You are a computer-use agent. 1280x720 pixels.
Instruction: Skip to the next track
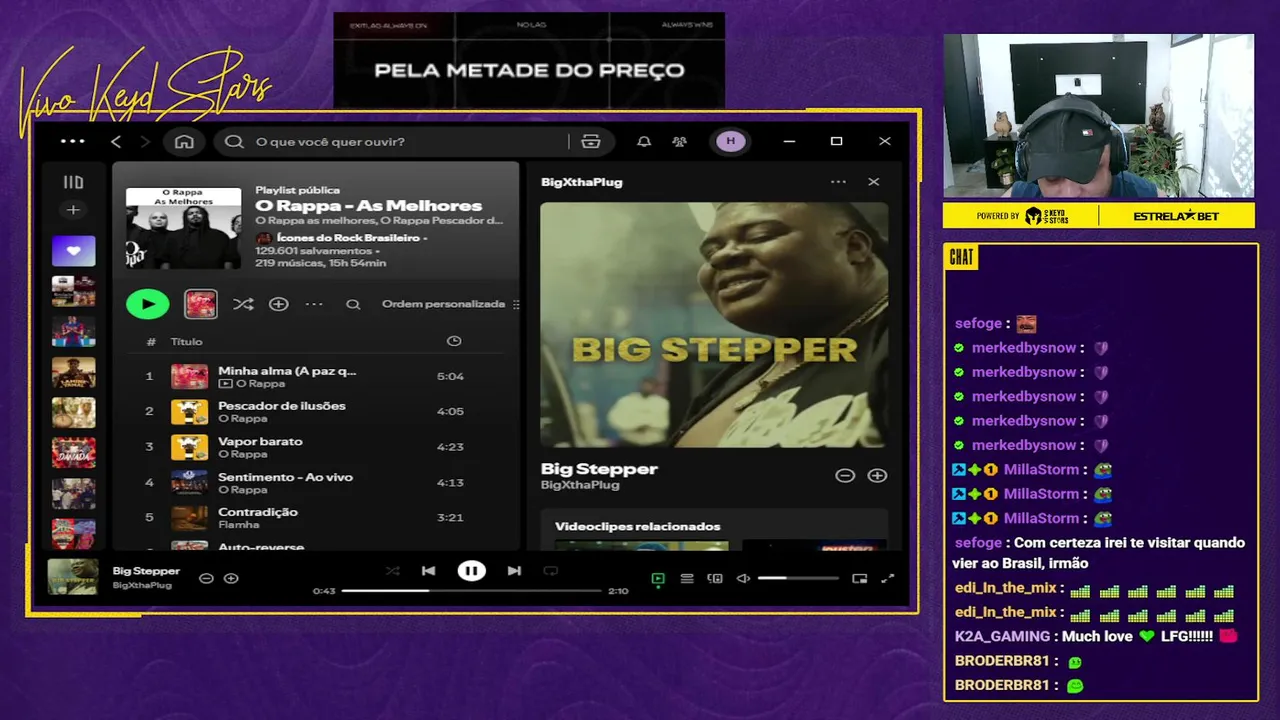[x=514, y=571]
